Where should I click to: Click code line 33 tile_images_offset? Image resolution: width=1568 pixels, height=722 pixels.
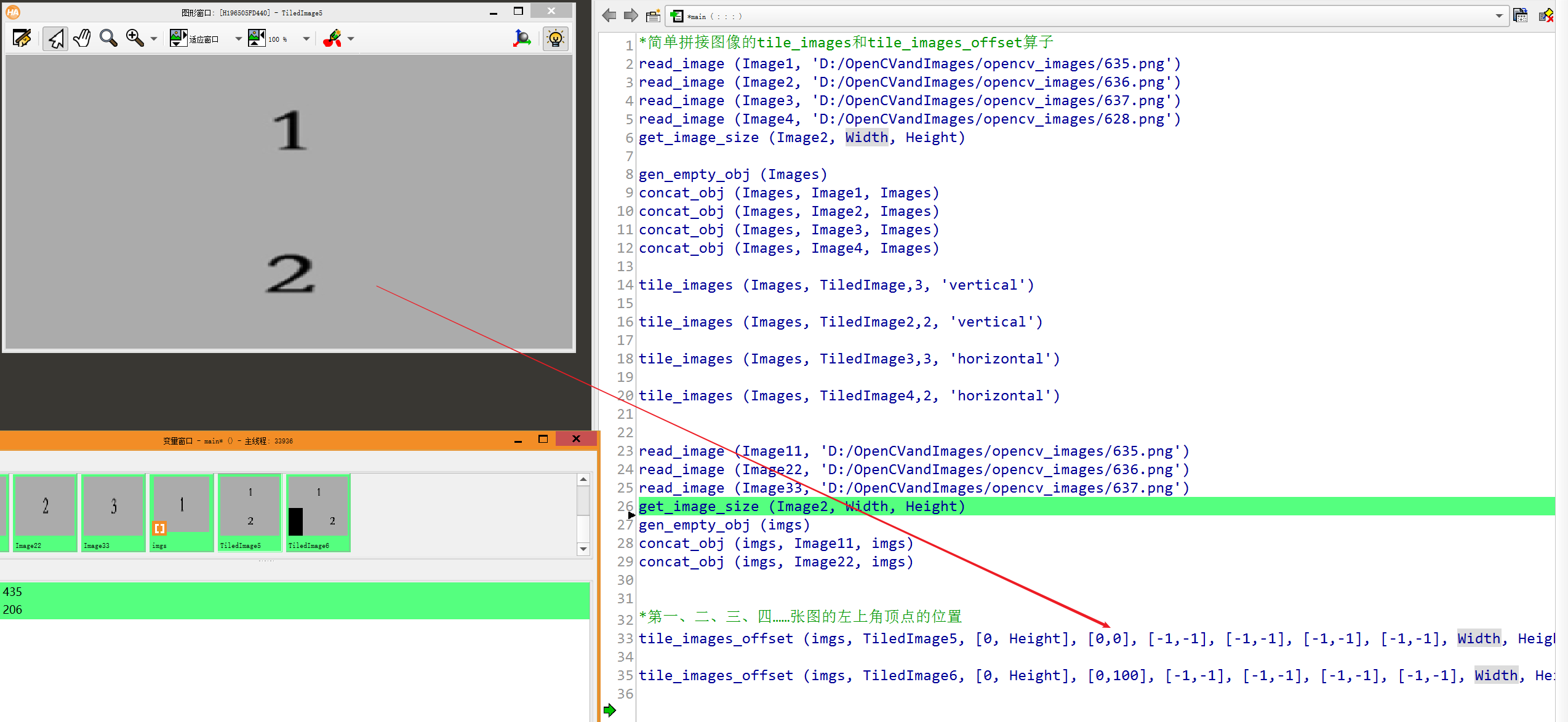(x=715, y=639)
